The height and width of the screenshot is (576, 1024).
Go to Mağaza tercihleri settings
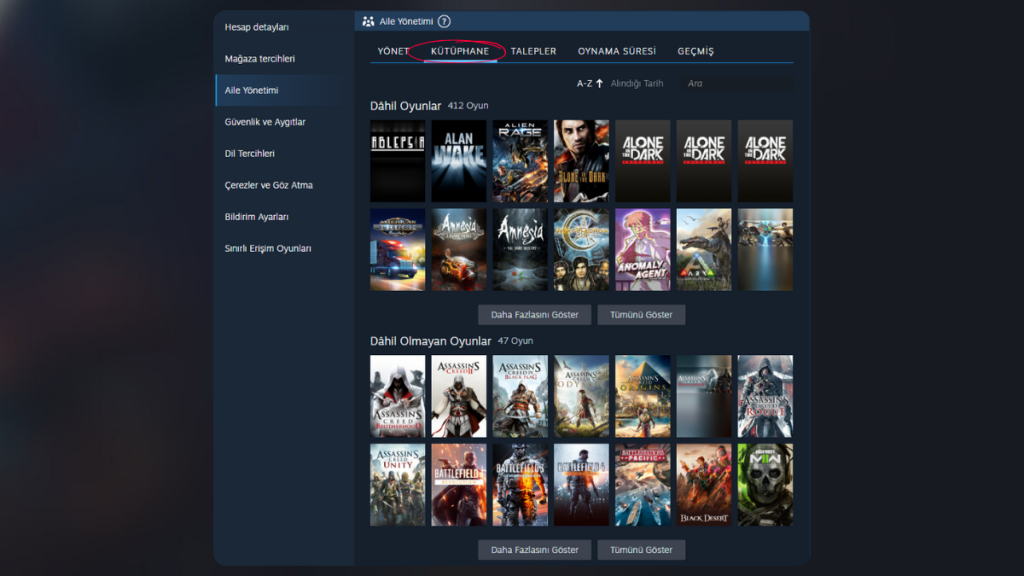coord(260,59)
